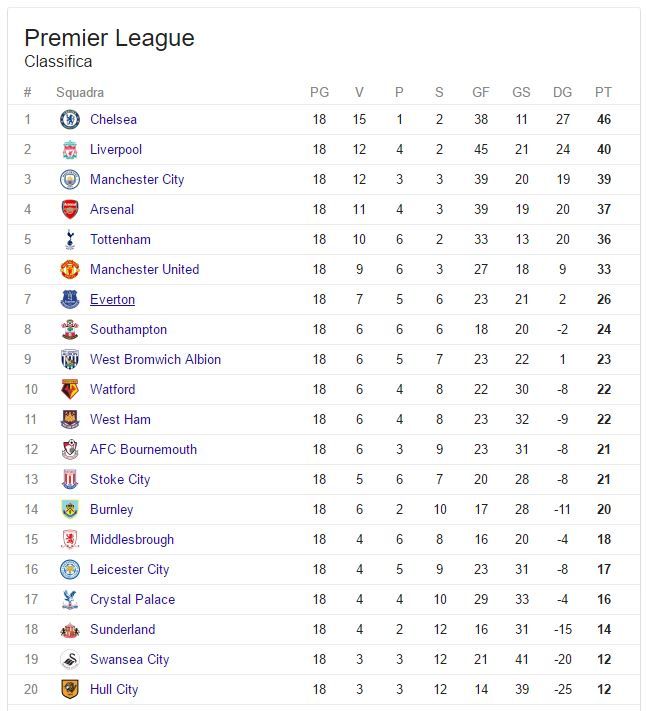
Task: Click the Watford club crest icon
Action: [x=70, y=390]
